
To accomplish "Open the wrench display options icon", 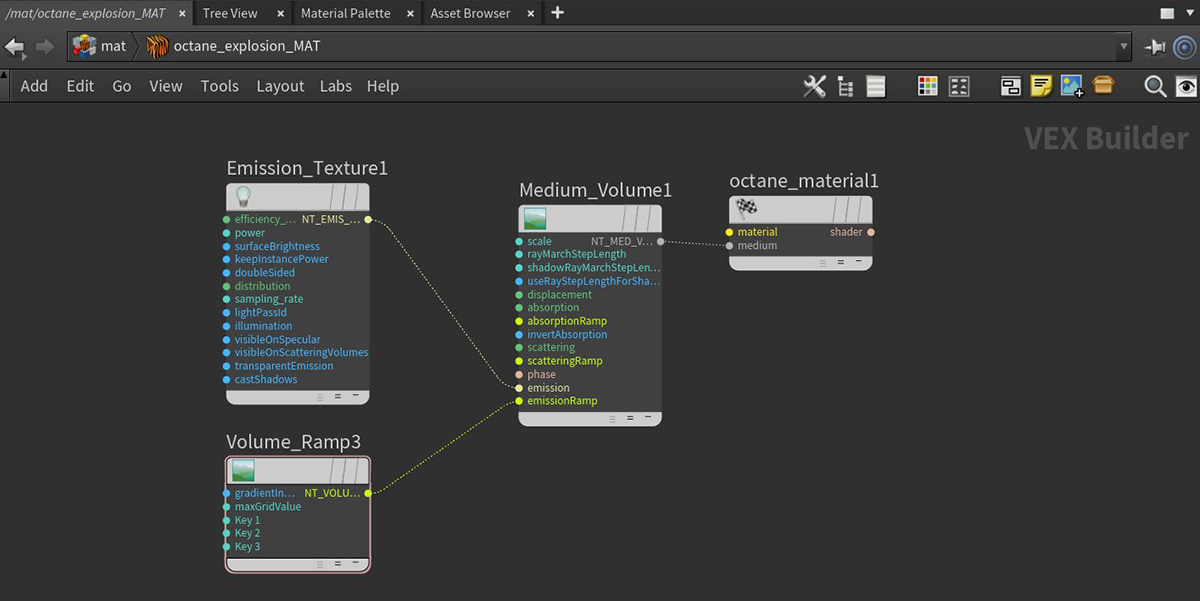I will click(815, 87).
